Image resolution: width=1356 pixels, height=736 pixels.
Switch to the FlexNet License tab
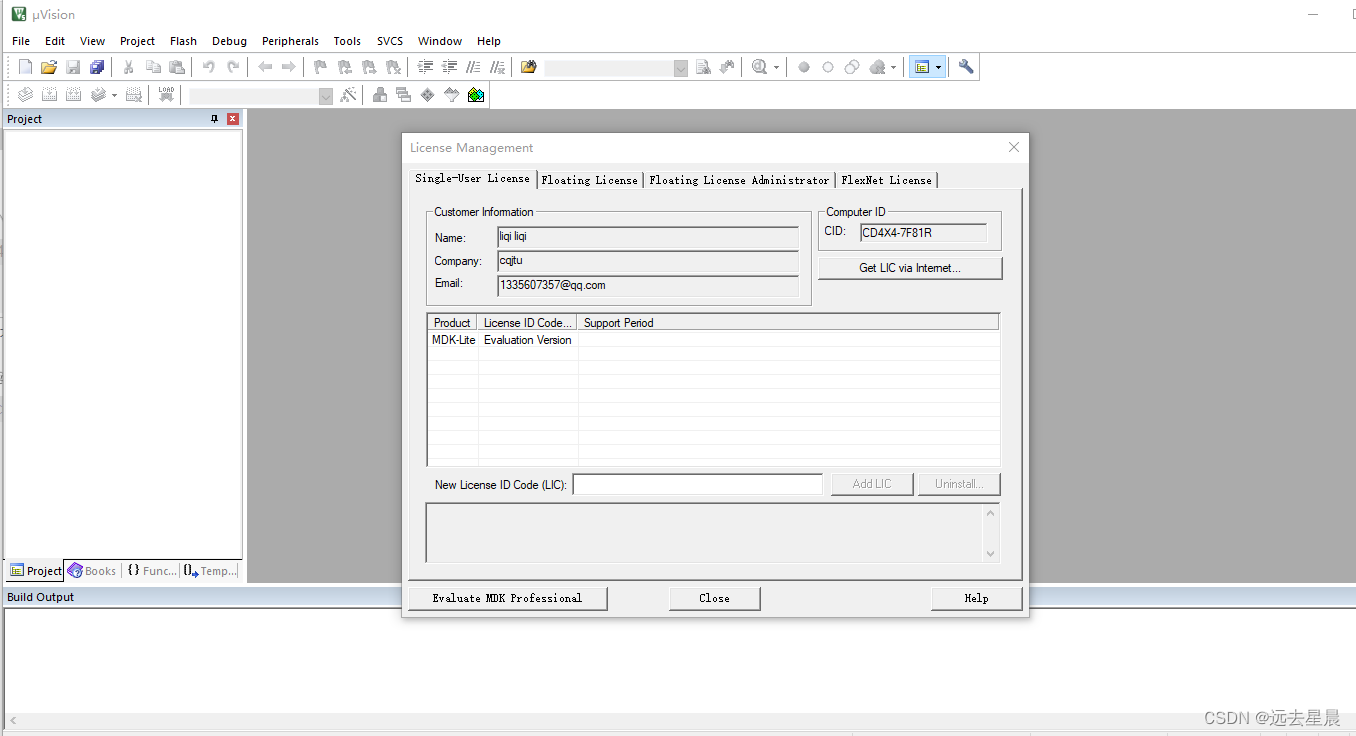pyautogui.click(x=886, y=180)
